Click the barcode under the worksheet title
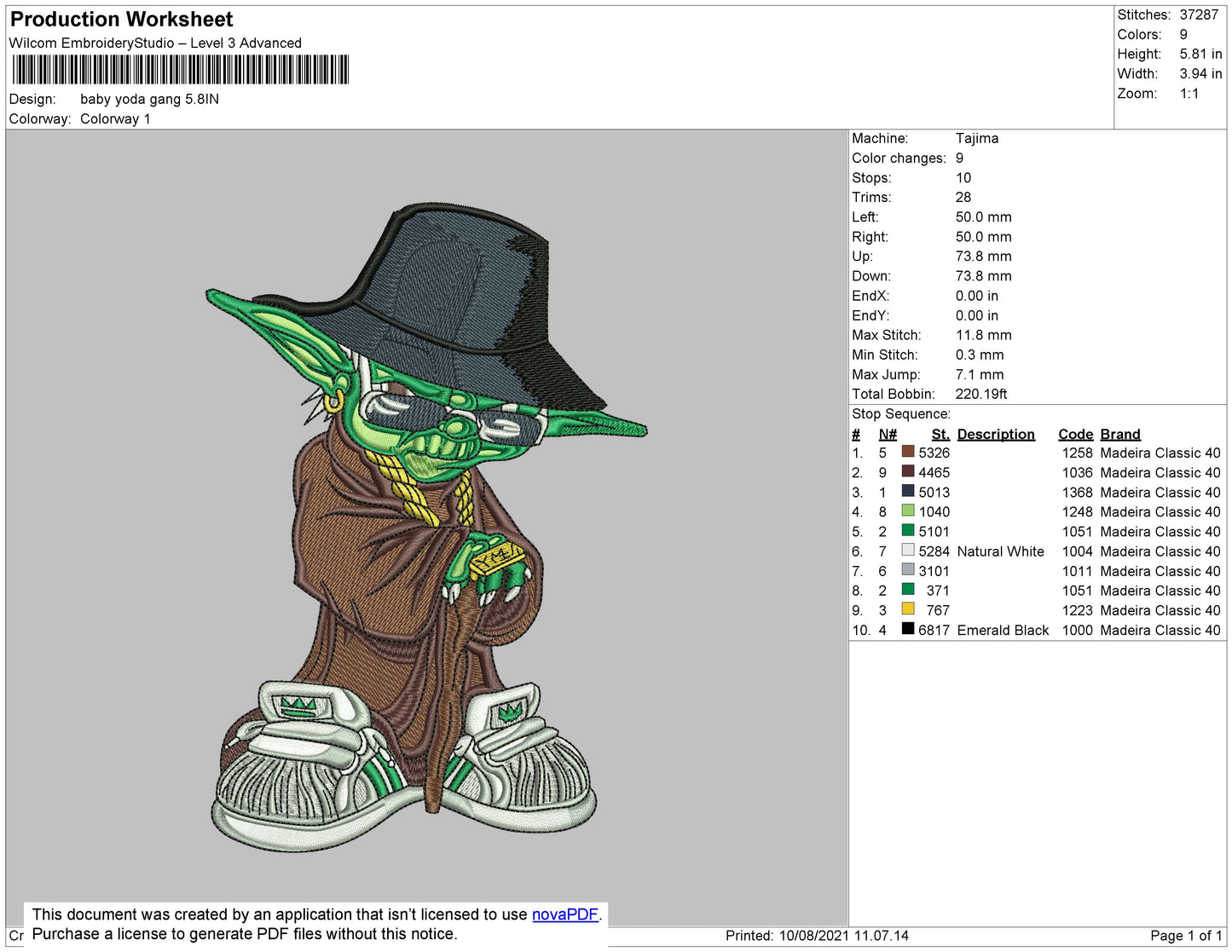This screenshot has width=1232, height=952. [180, 70]
